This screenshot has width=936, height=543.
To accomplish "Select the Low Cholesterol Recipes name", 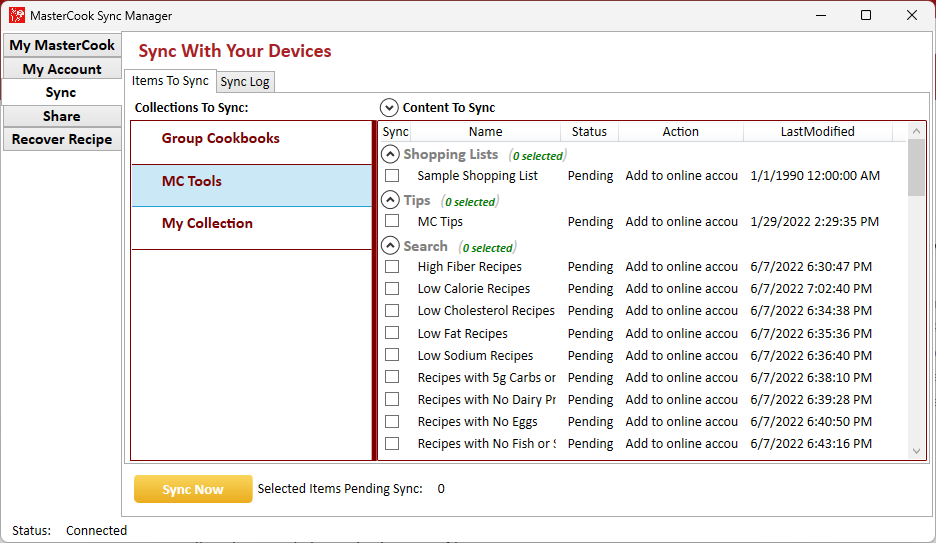I will click(486, 311).
